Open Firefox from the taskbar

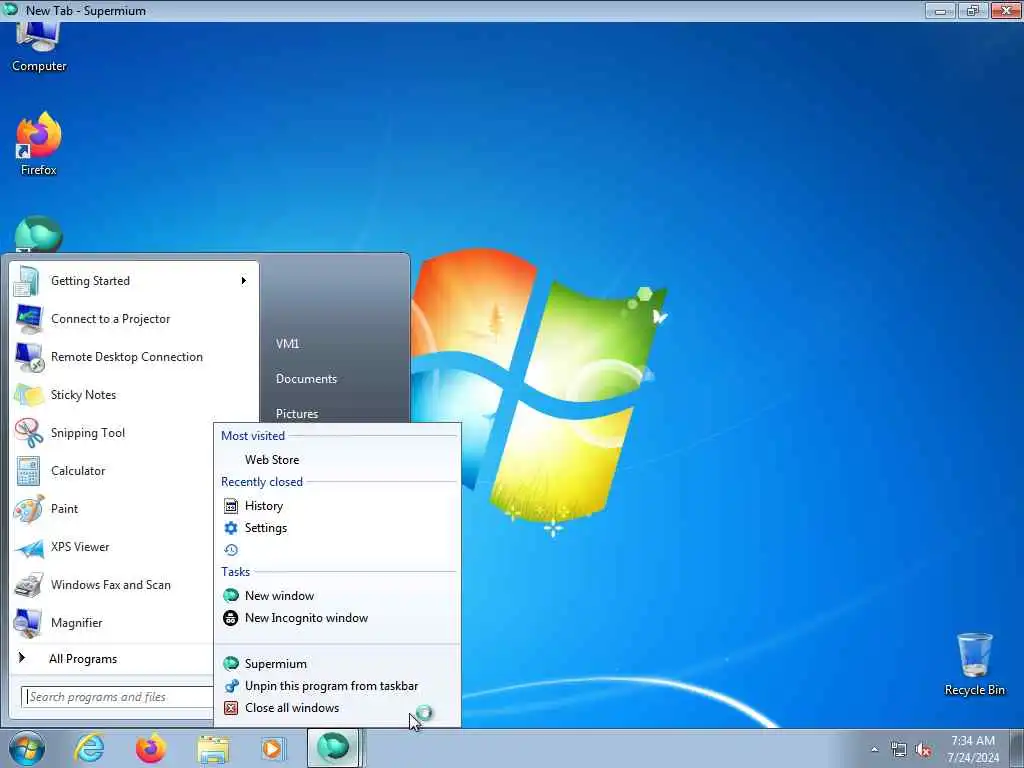point(150,748)
